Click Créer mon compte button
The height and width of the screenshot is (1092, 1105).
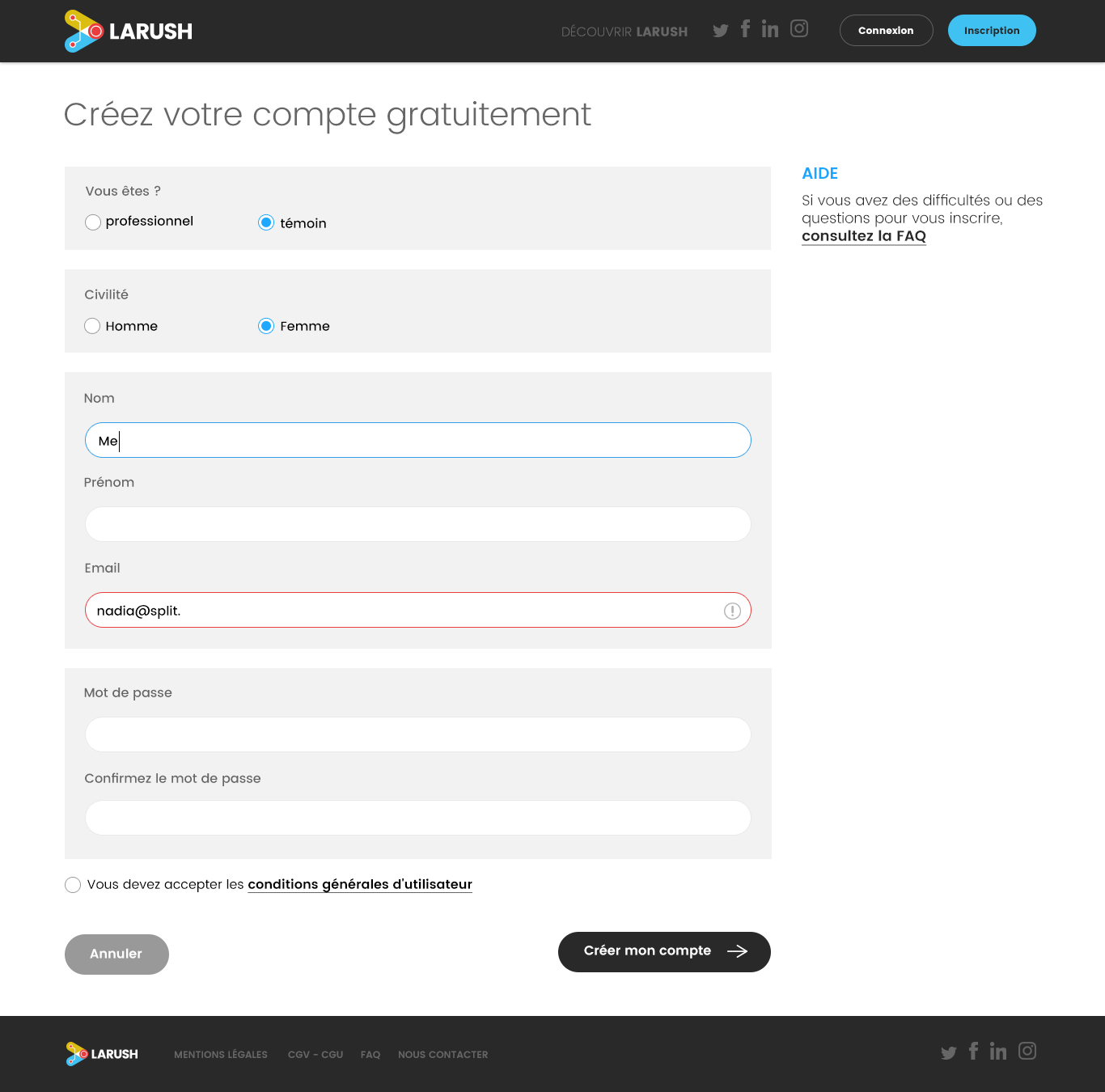coord(664,952)
